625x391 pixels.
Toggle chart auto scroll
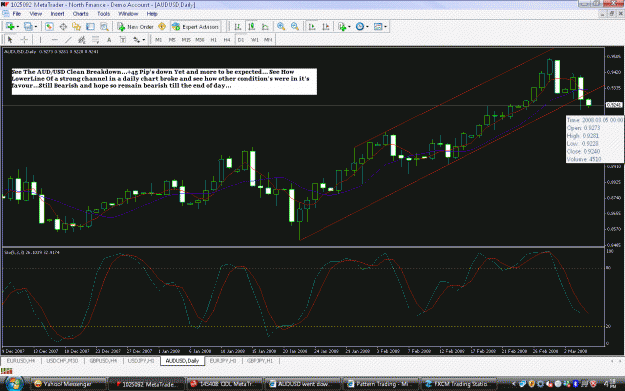tap(312, 27)
